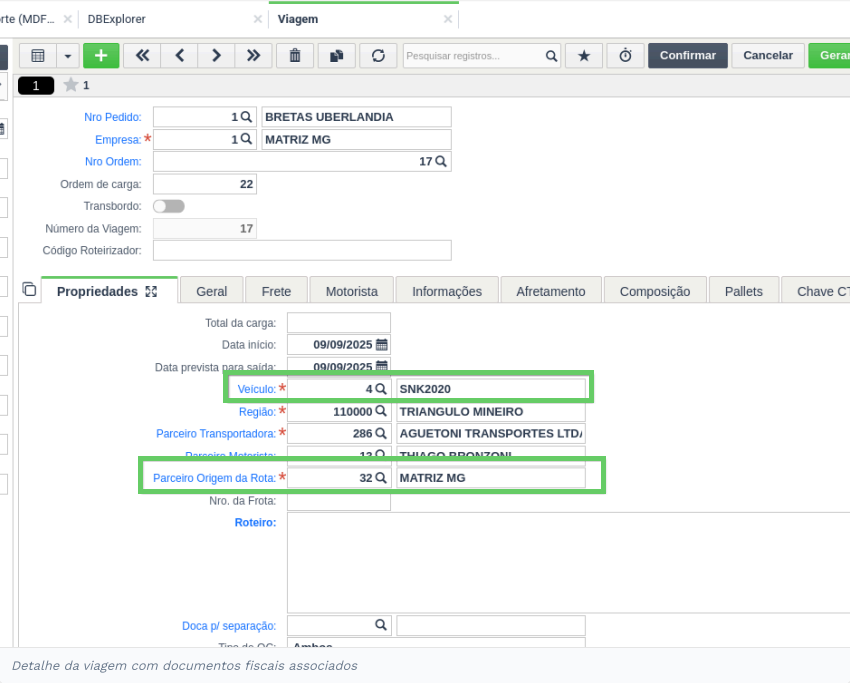Image resolution: width=850 pixels, height=683 pixels.
Task: Open Região lookup search icon
Action: [381, 411]
